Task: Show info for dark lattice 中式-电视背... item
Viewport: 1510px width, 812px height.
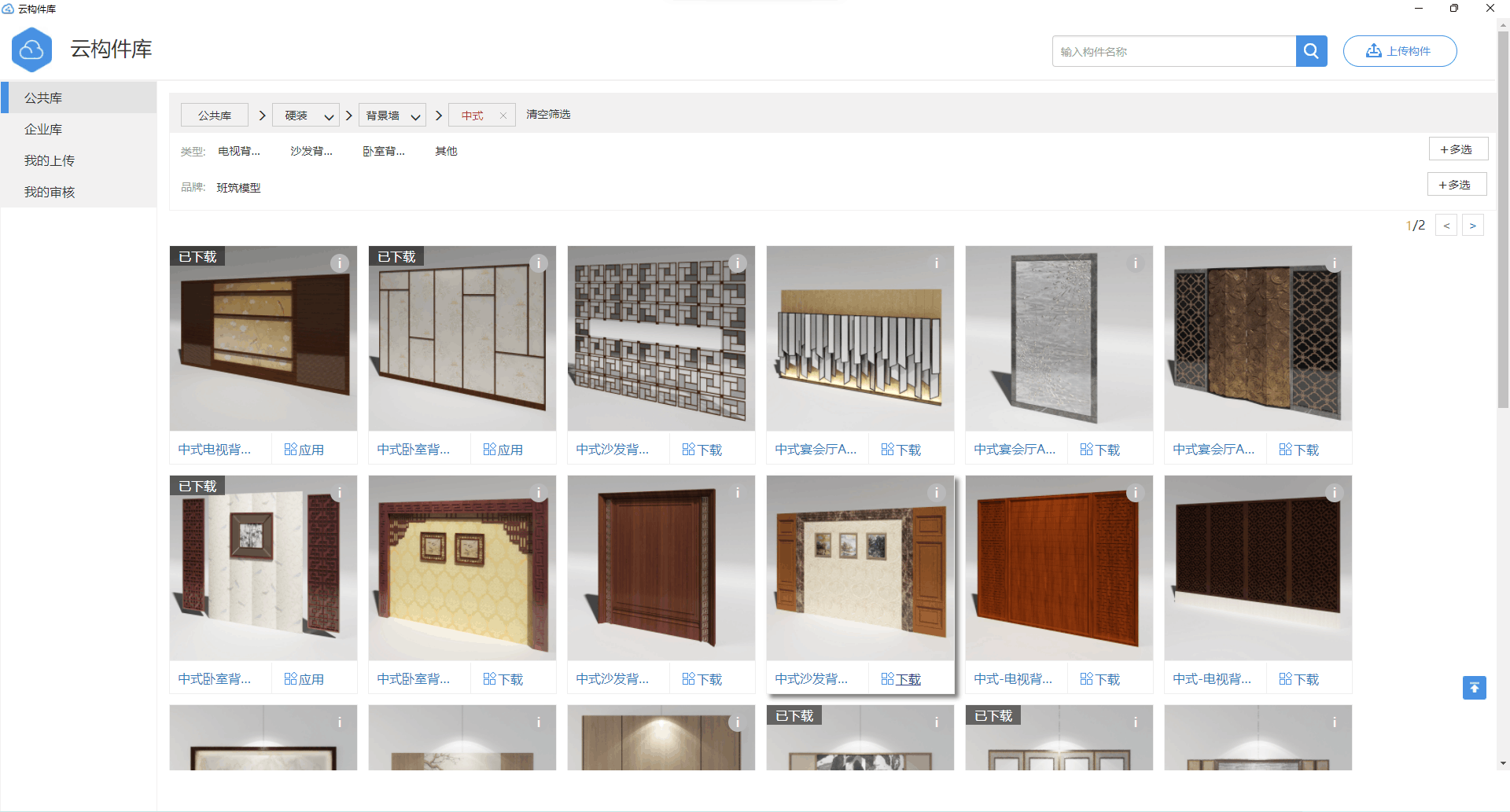Action: click(x=1335, y=493)
